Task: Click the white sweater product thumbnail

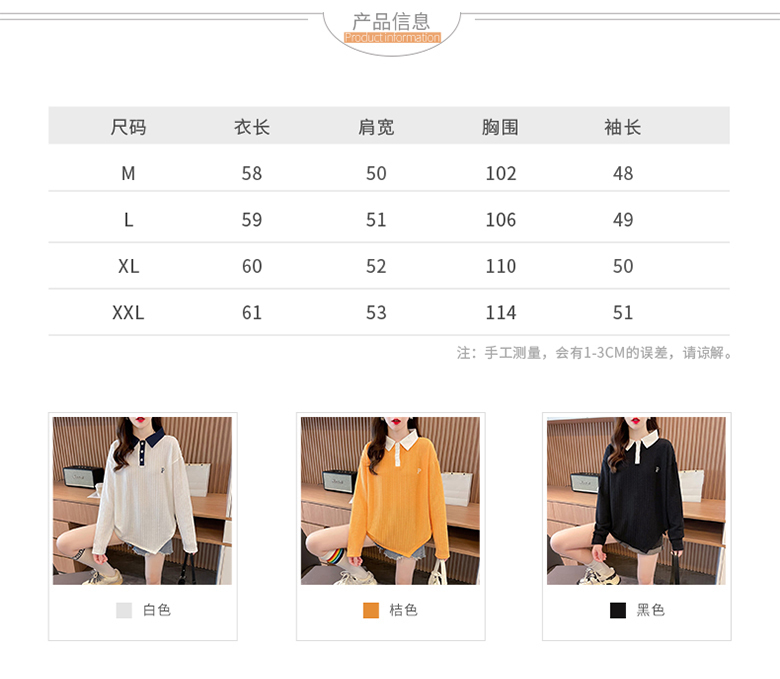Action: click(x=142, y=500)
